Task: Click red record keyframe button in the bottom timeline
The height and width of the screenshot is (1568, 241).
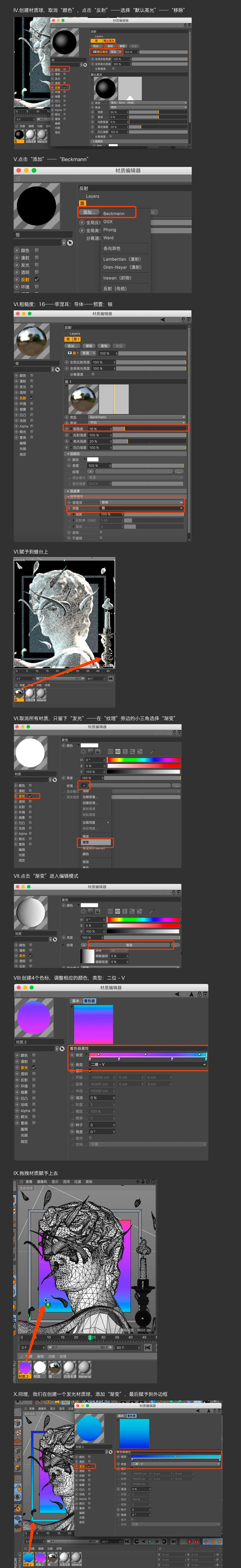Action: [x=189, y=1541]
